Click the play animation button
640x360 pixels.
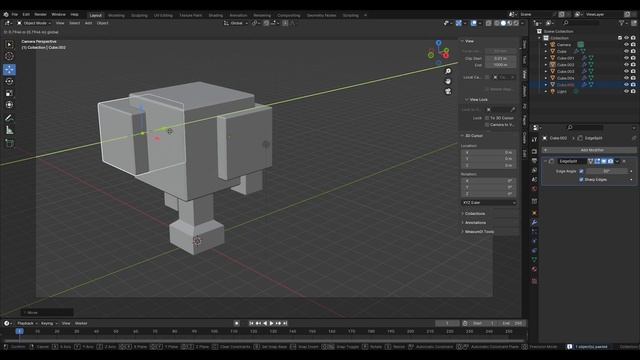click(x=271, y=323)
